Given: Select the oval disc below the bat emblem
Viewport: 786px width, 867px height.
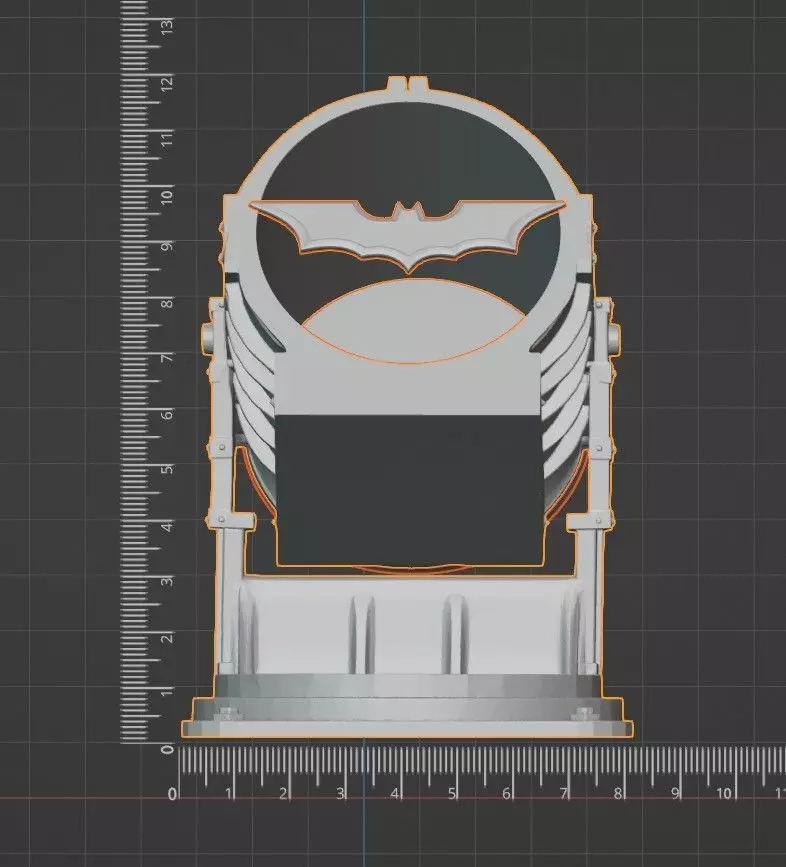Looking at the screenshot, I should (412, 321).
